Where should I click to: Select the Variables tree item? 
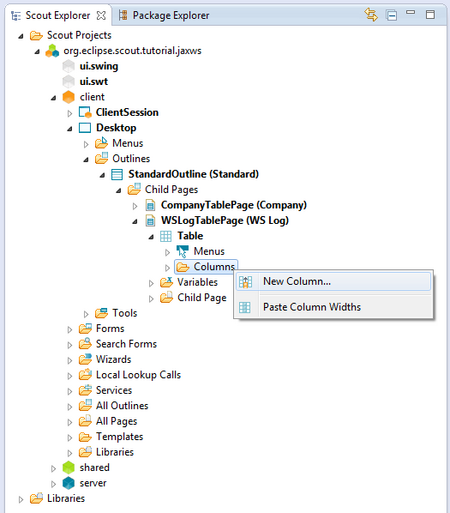point(197,282)
